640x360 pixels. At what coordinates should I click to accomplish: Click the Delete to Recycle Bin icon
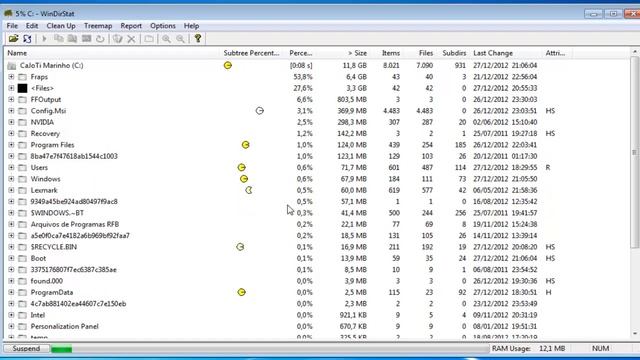(x=118, y=39)
